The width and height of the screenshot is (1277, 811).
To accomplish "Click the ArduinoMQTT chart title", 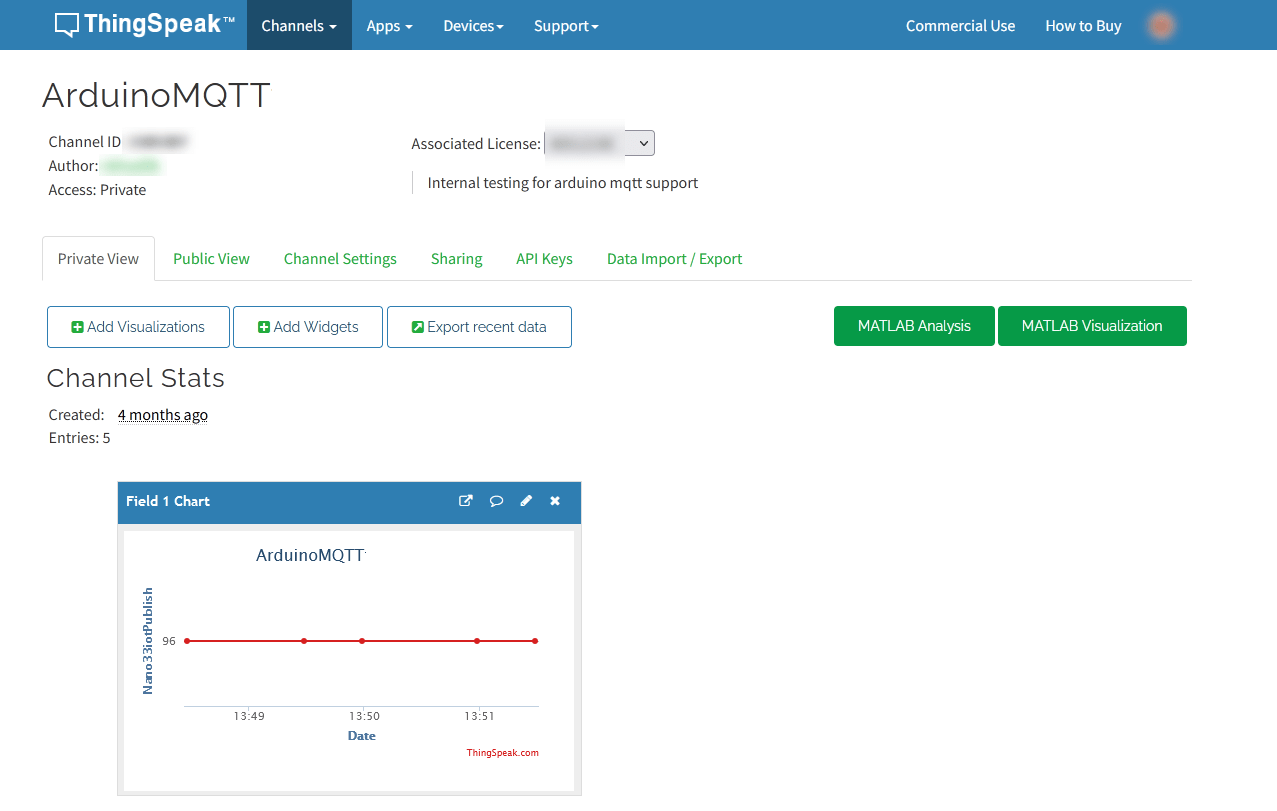I will click(310, 555).
